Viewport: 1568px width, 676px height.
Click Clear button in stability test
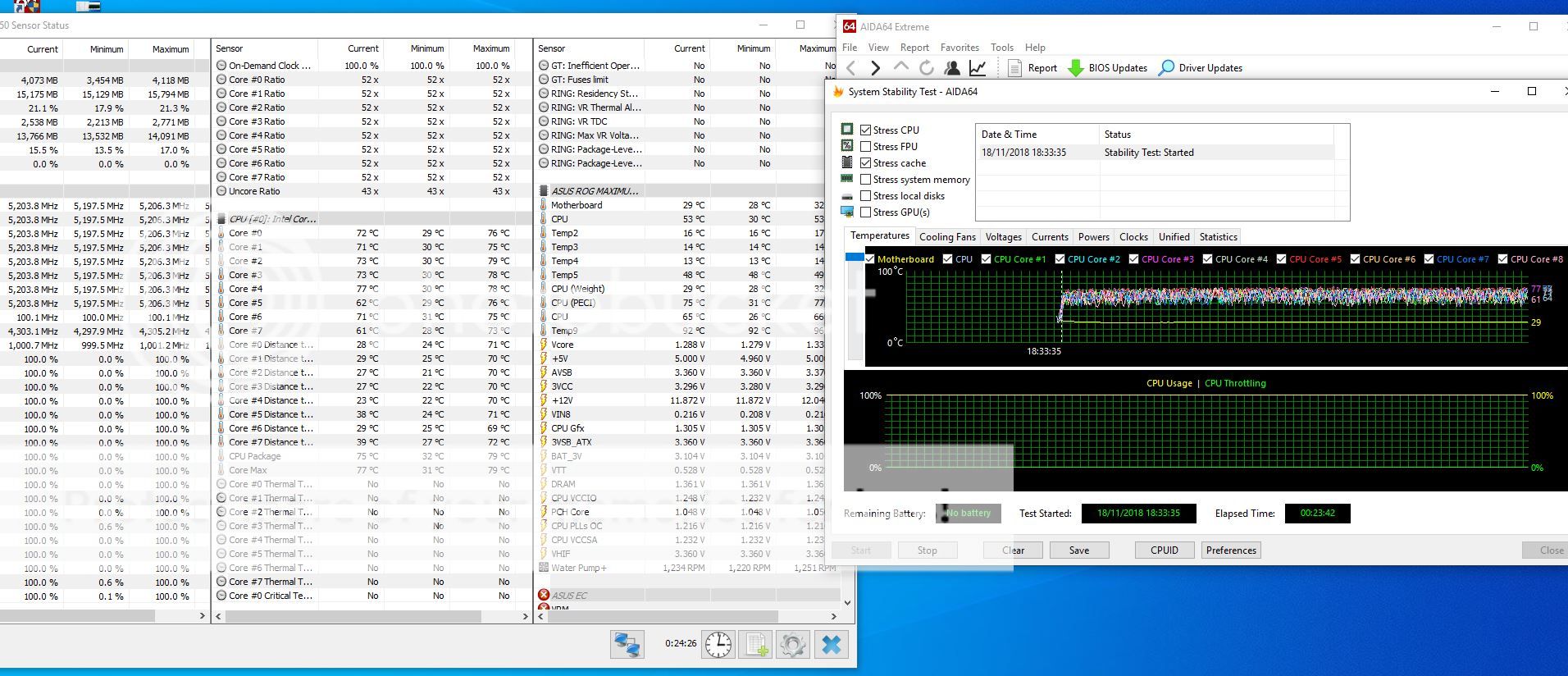tap(1013, 550)
